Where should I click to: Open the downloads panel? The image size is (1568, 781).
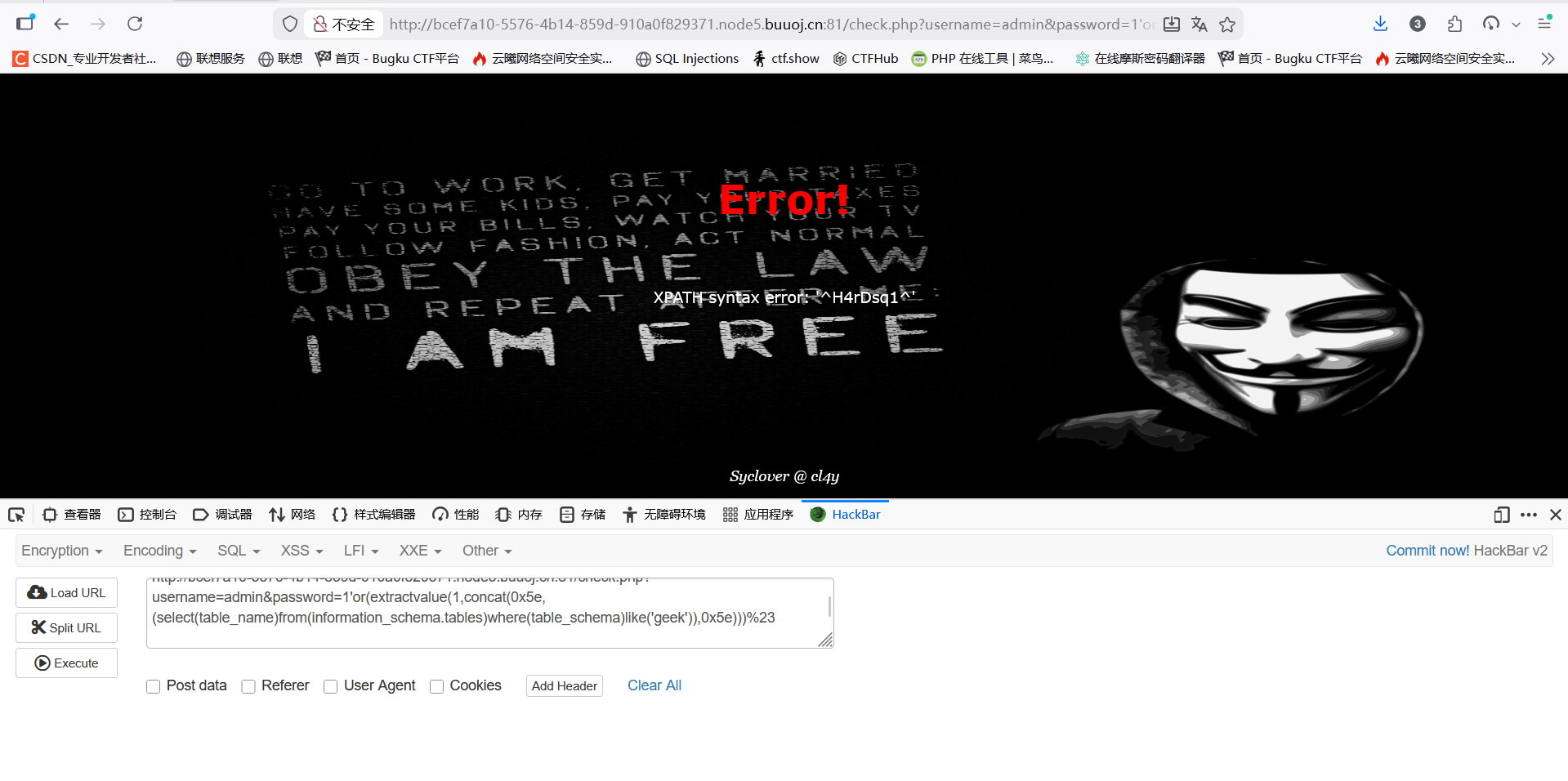point(1380,24)
